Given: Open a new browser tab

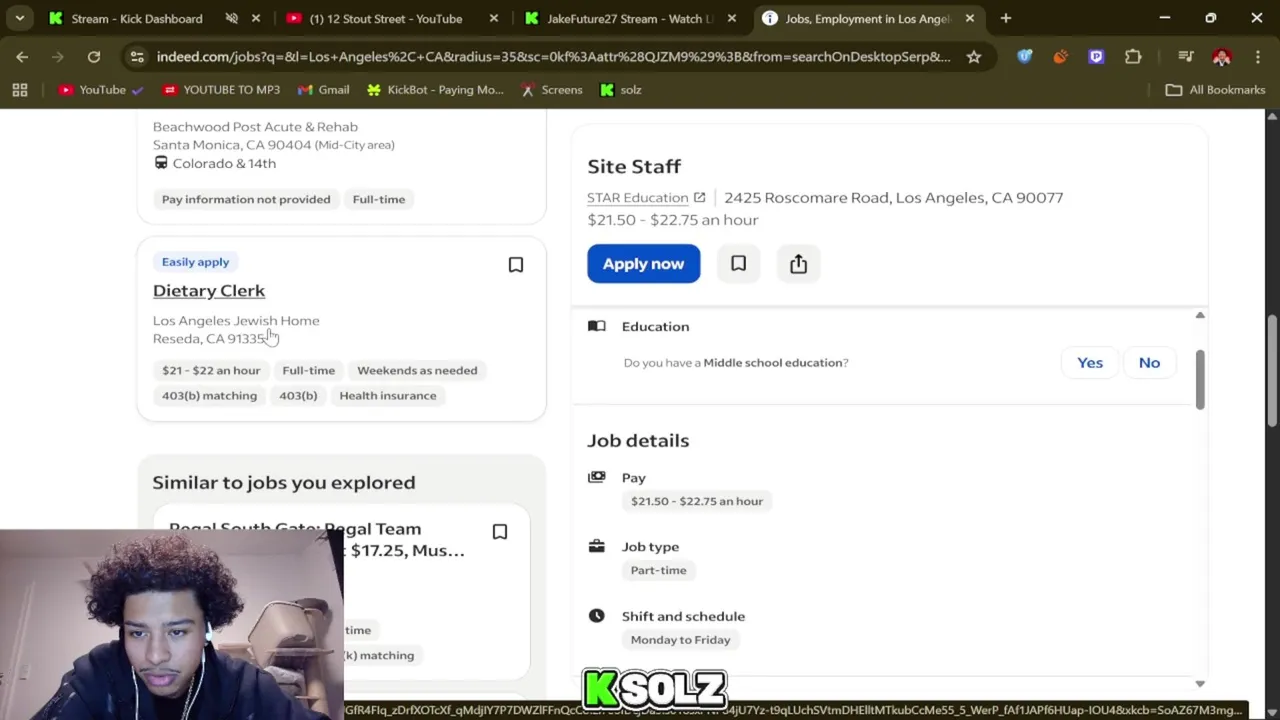Looking at the screenshot, I should [1006, 18].
